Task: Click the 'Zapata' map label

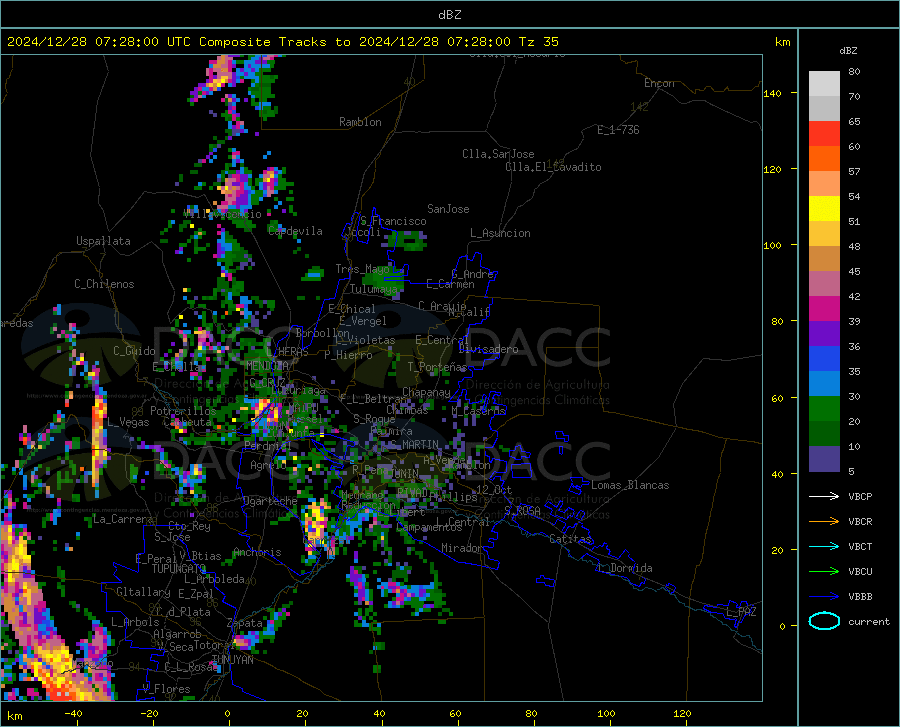Action: pos(245,623)
